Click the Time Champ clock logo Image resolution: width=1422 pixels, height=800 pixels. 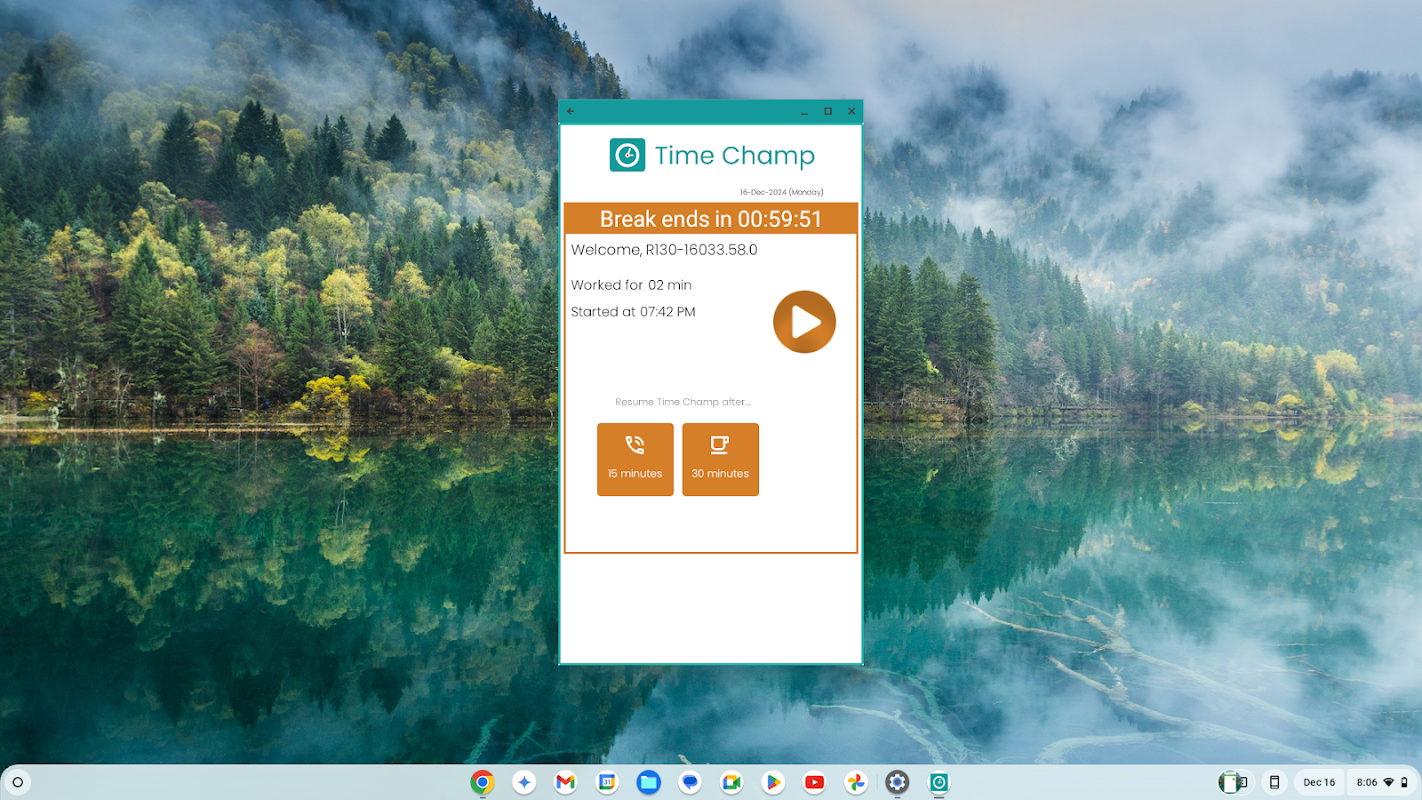tap(627, 155)
